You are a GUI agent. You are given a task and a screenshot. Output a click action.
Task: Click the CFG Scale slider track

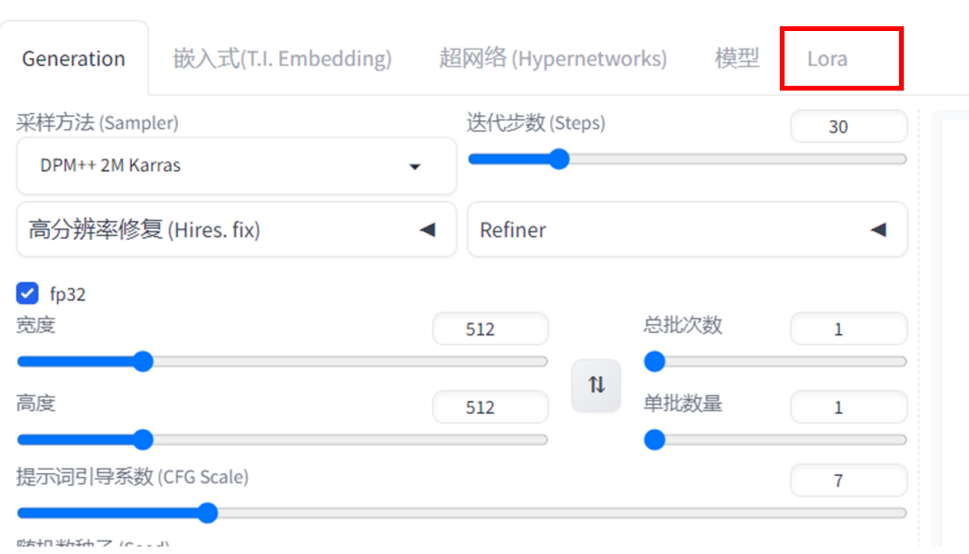(x=461, y=513)
